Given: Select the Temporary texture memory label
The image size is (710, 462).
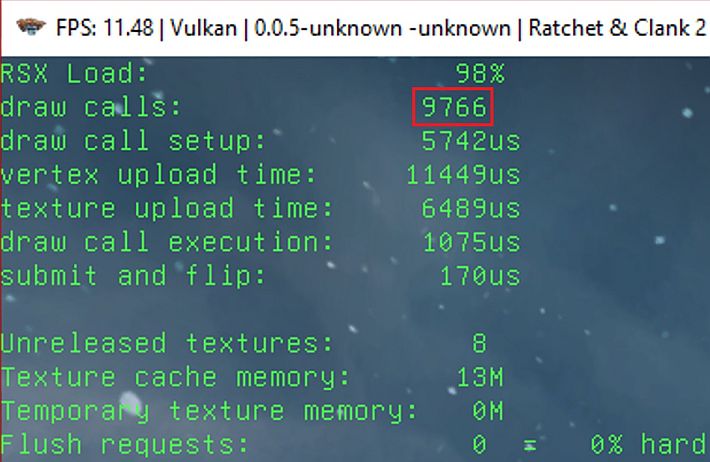Looking at the screenshot, I should (x=208, y=411).
